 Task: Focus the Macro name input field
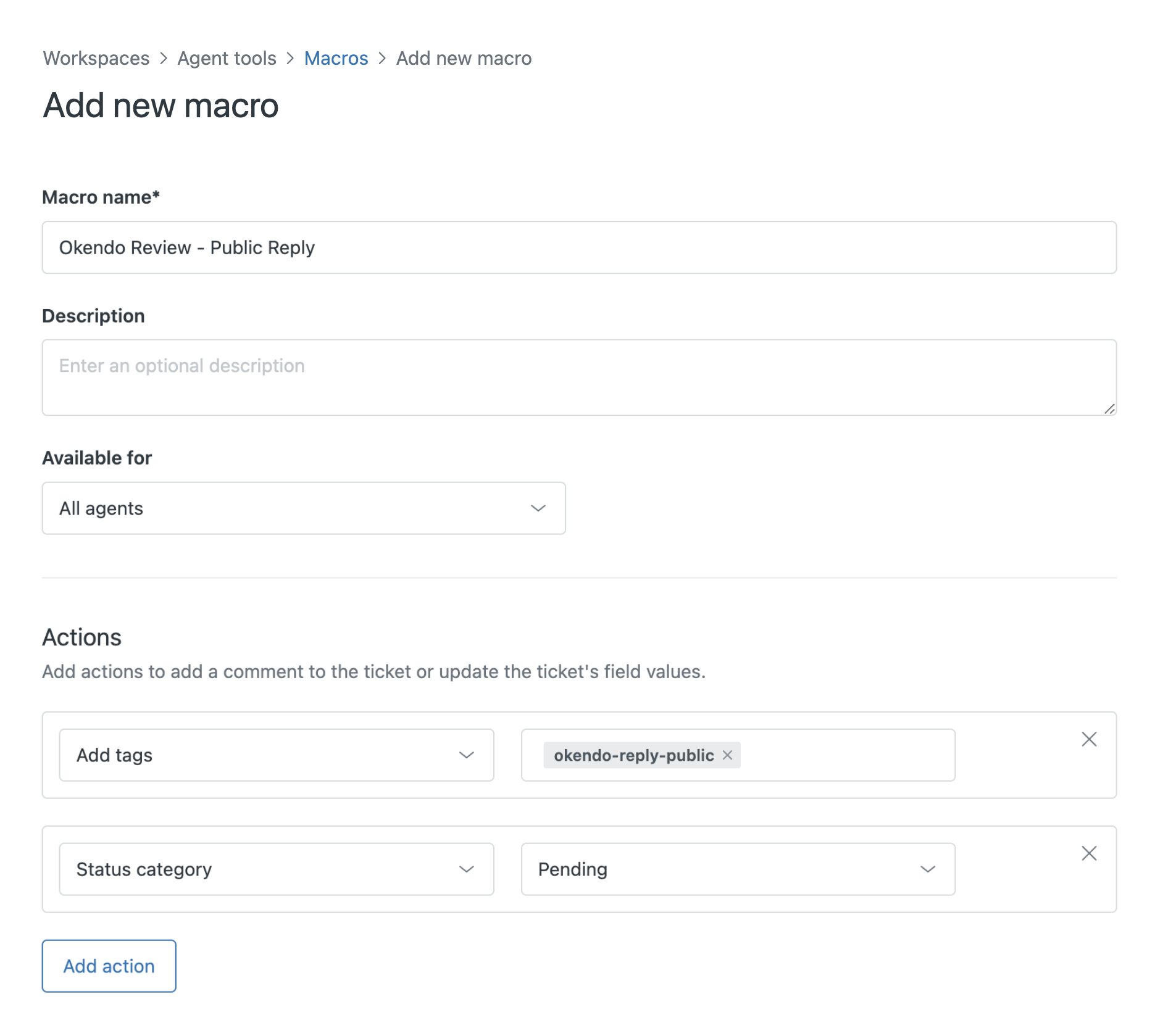tap(579, 247)
